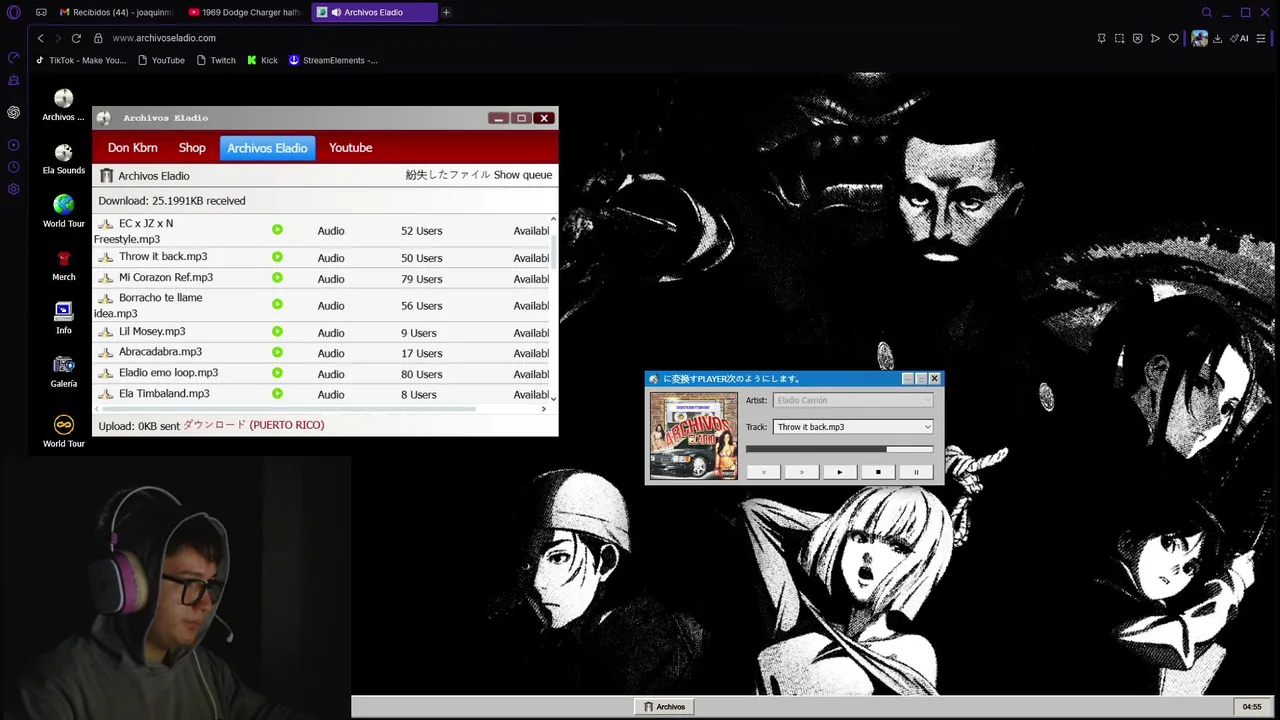Screen dimensions: 1280x720
Task: Click green play icon for Borracho te llame idea
Action: click(x=277, y=304)
